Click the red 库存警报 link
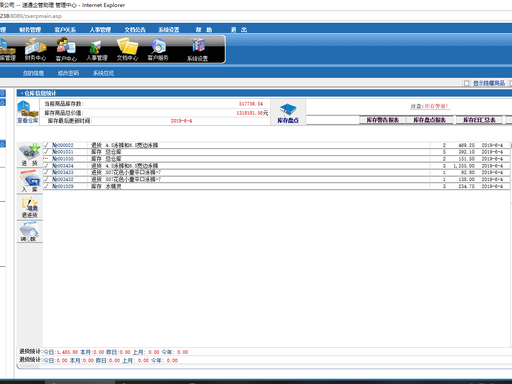This screenshot has width=512, height=384. coord(436,106)
